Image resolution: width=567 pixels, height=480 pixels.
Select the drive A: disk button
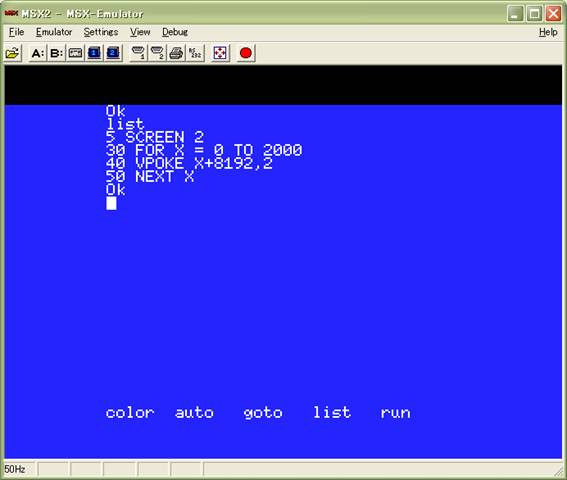click(38, 53)
